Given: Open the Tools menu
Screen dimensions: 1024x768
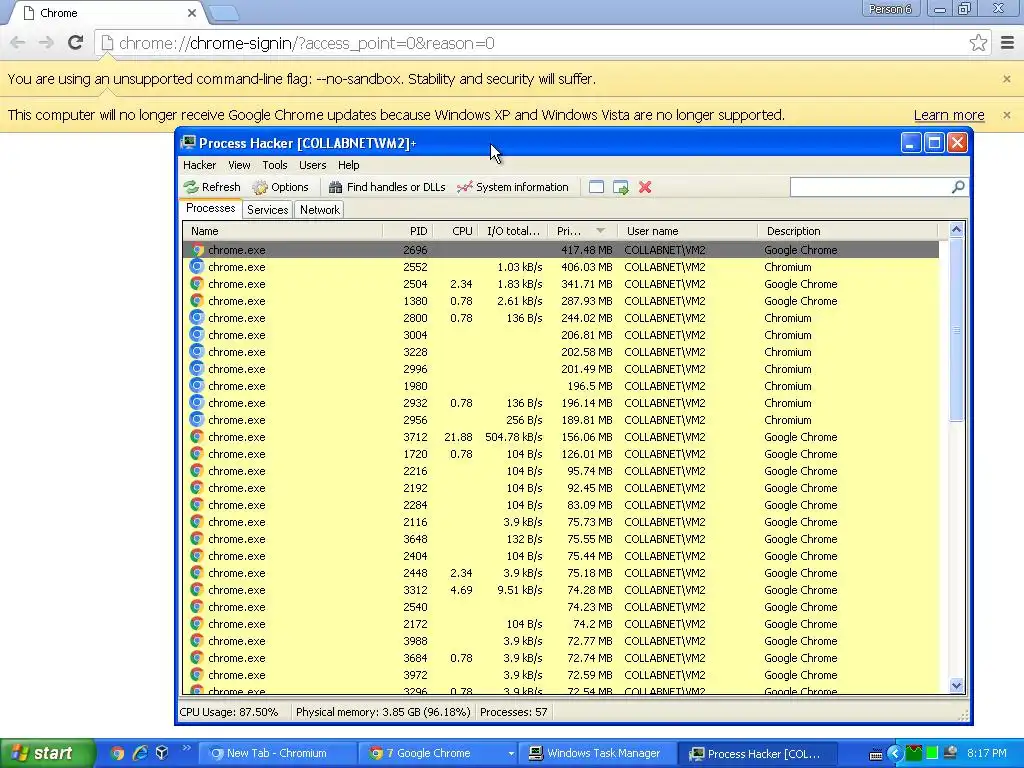Looking at the screenshot, I should point(275,165).
